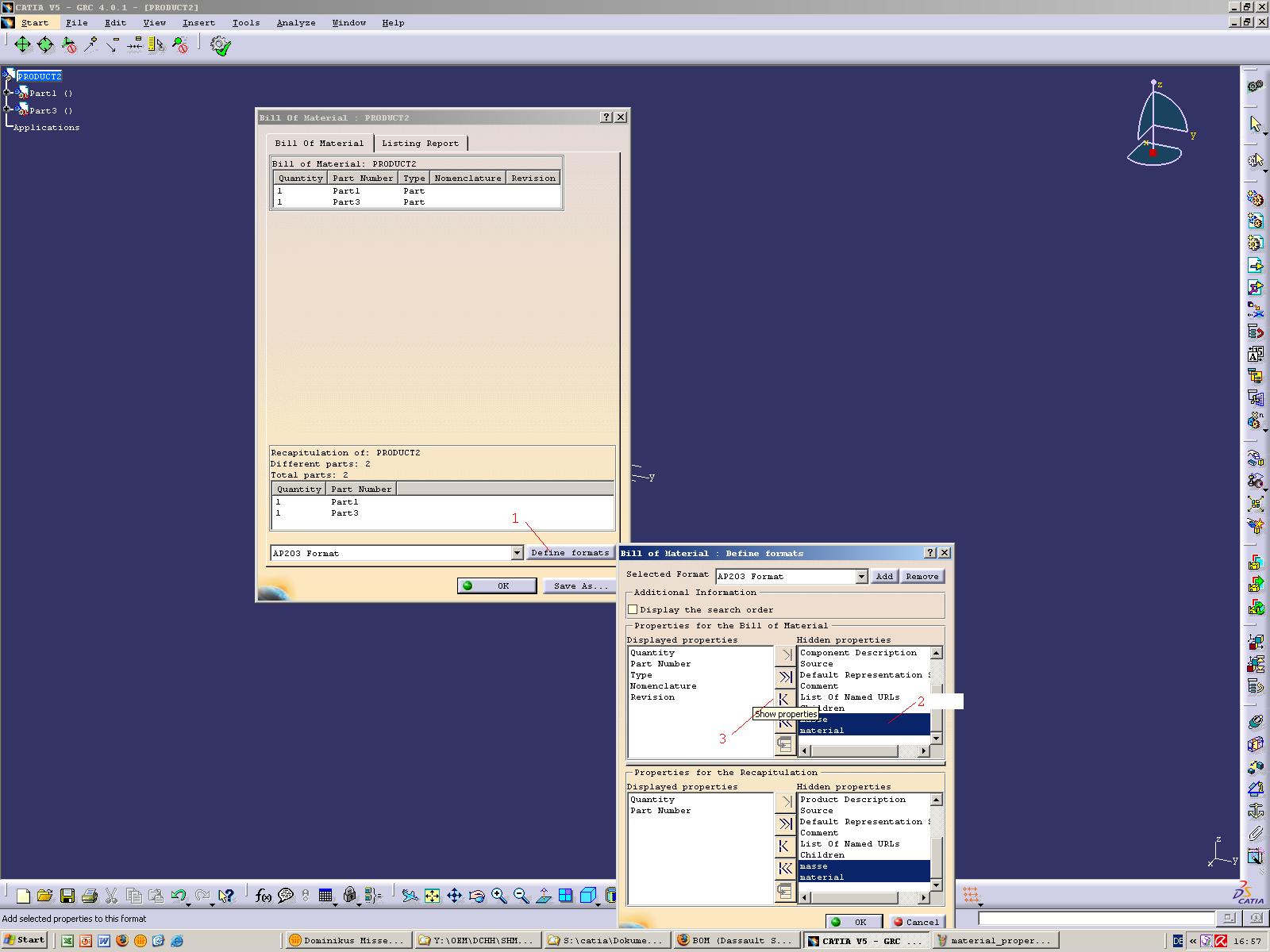Open the Tools menu
Screen dimensions: 1270x952
click(245, 23)
